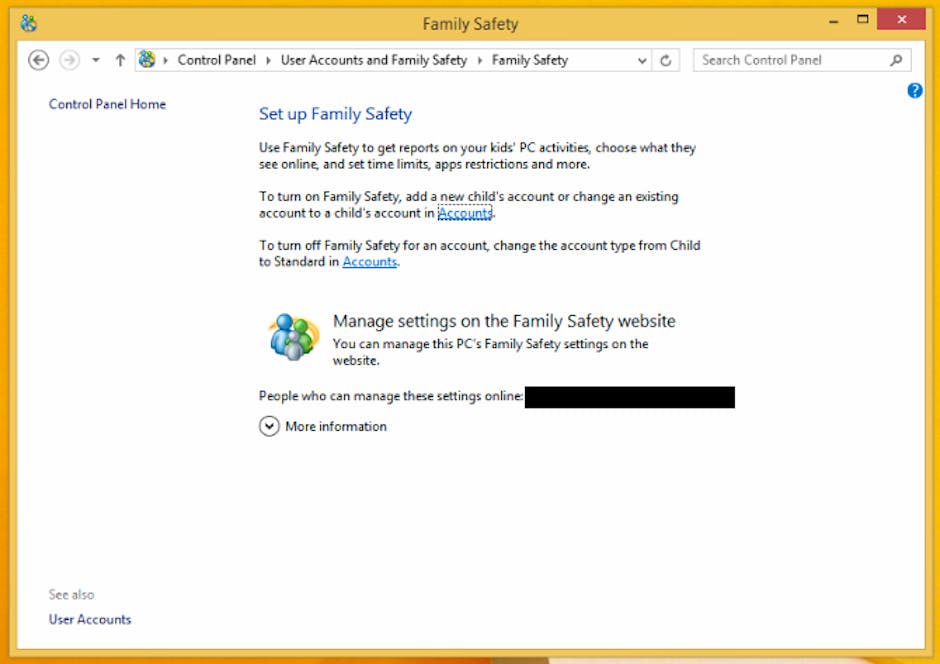Expand the address bar history dropdown
940x664 pixels.
[x=642, y=60]
